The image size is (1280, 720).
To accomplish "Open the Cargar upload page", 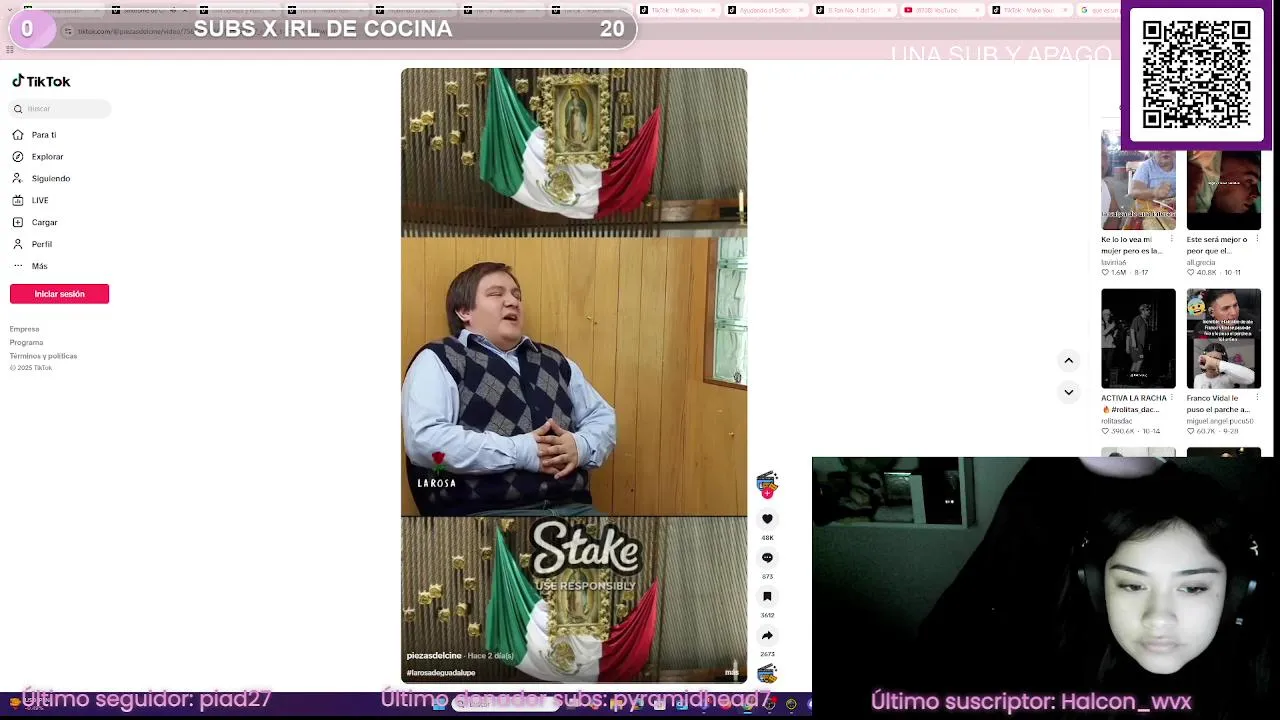I will pos(44,223).
